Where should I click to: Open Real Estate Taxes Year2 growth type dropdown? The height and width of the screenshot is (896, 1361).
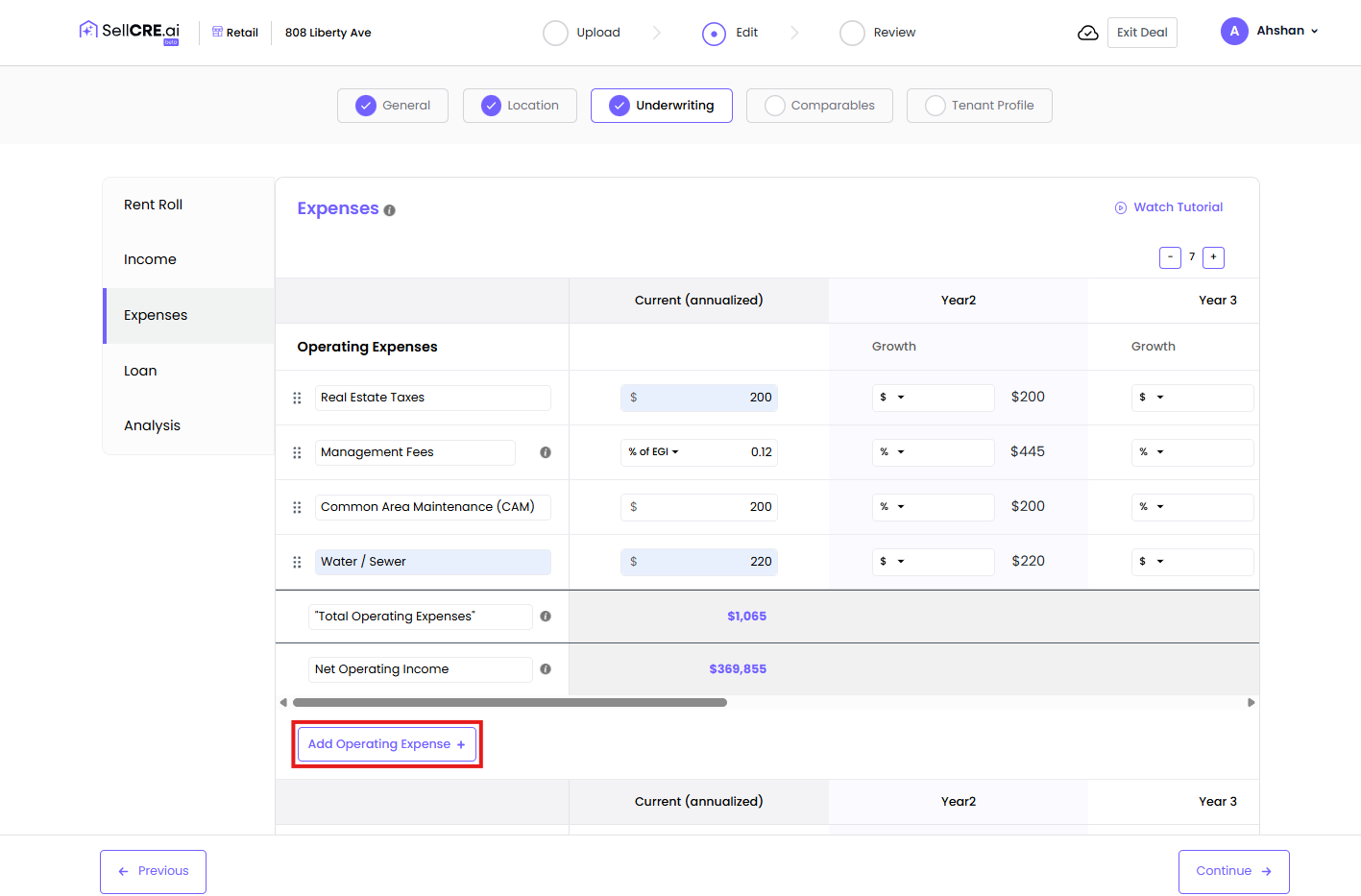(x=892, y=398)
